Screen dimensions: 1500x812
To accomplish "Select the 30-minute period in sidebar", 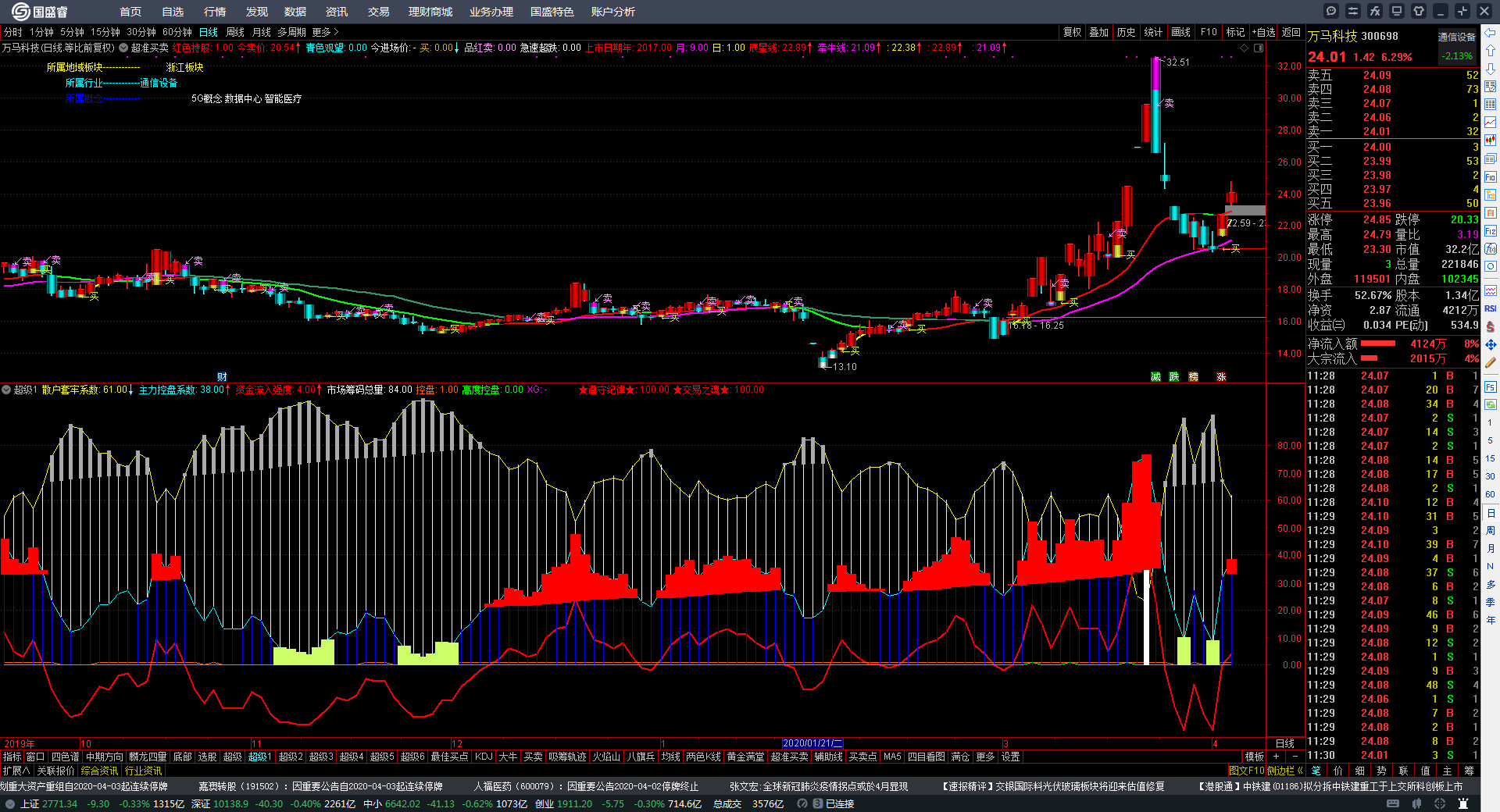I will tap(1490, 476).
